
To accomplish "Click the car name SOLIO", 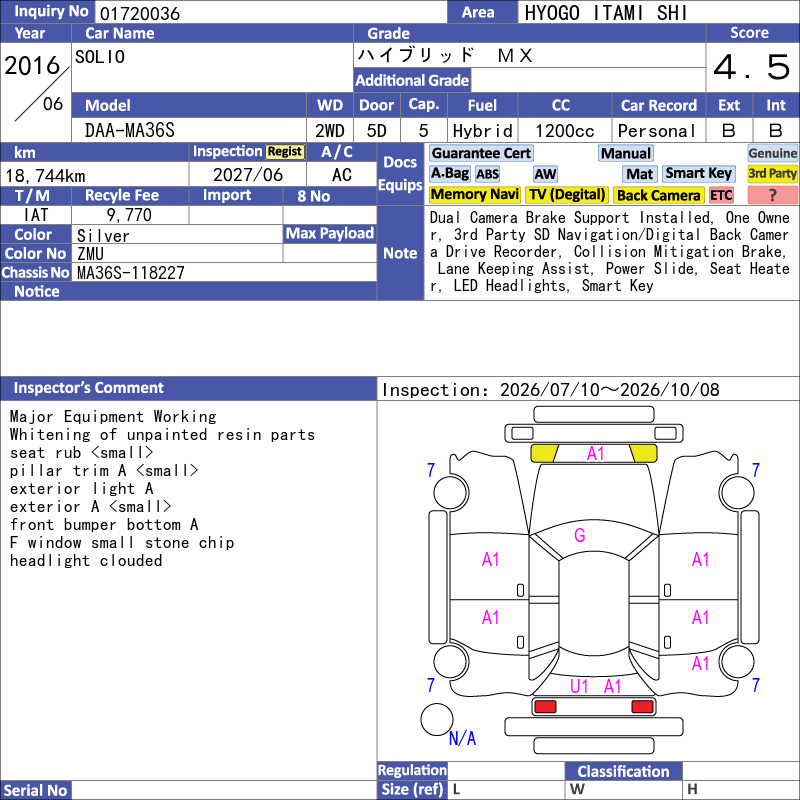I will 100,57.
